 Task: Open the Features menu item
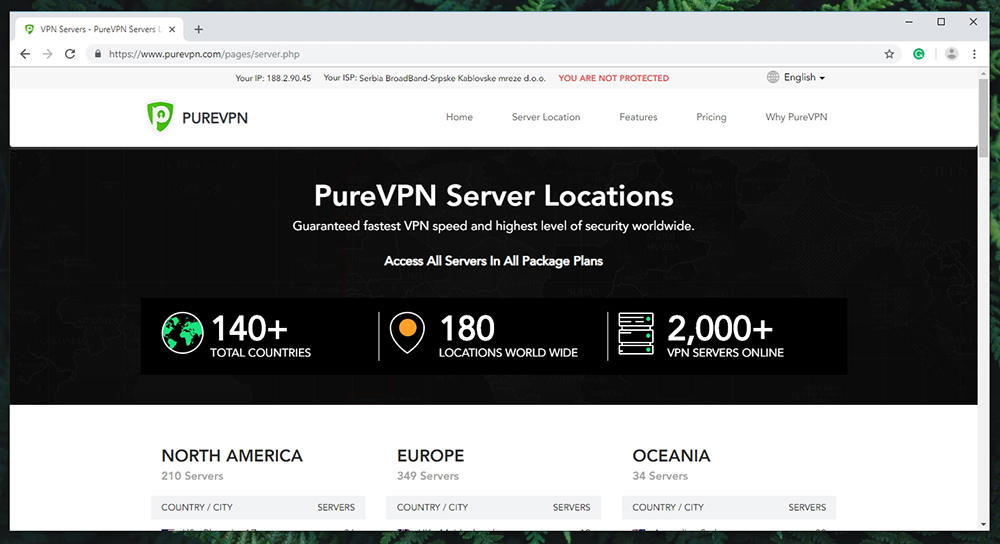pyautogui.click(x=638, y=117)
